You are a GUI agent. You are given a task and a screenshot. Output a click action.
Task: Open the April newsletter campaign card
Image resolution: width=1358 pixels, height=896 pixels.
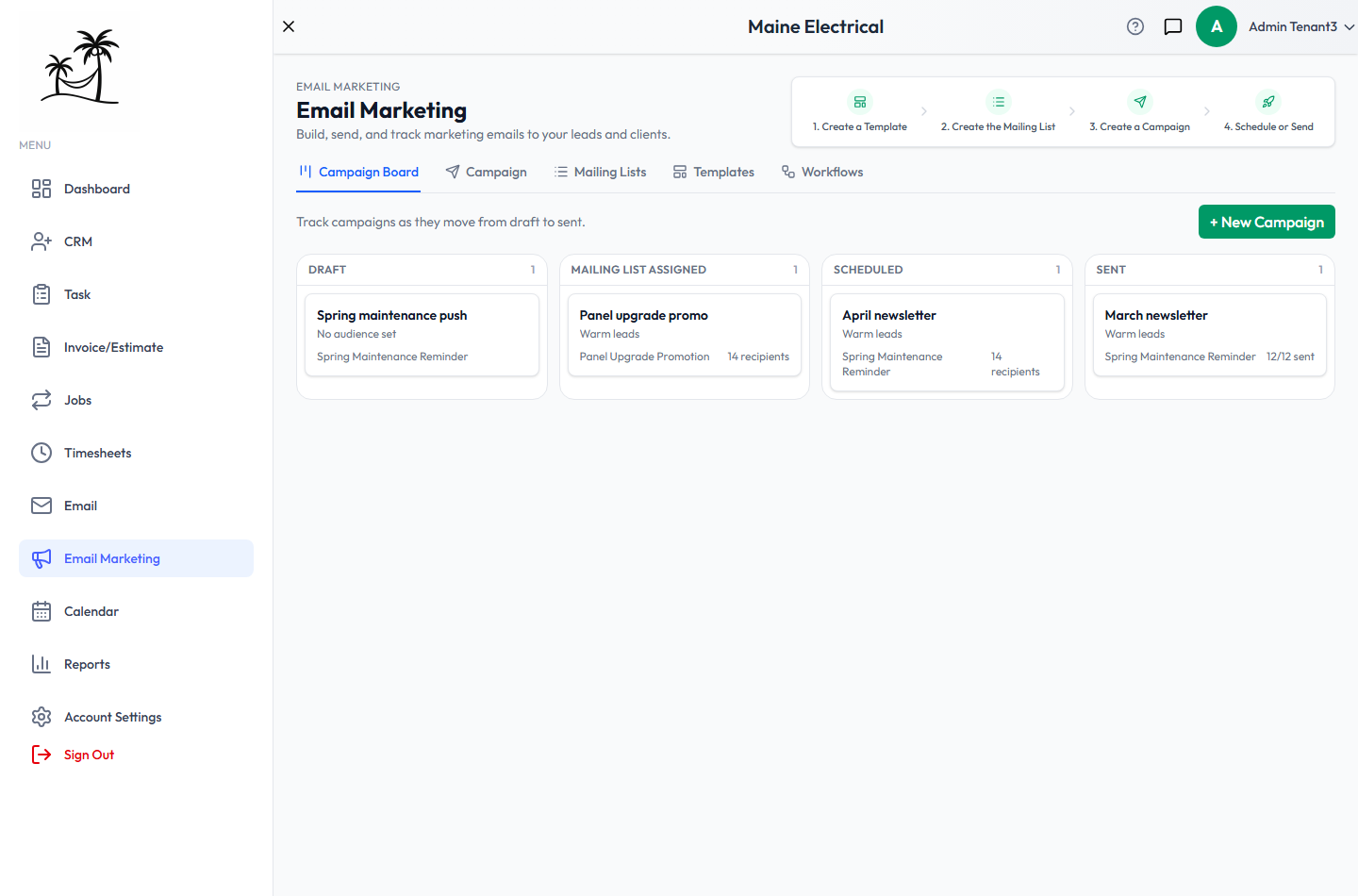tap(947, 342)
